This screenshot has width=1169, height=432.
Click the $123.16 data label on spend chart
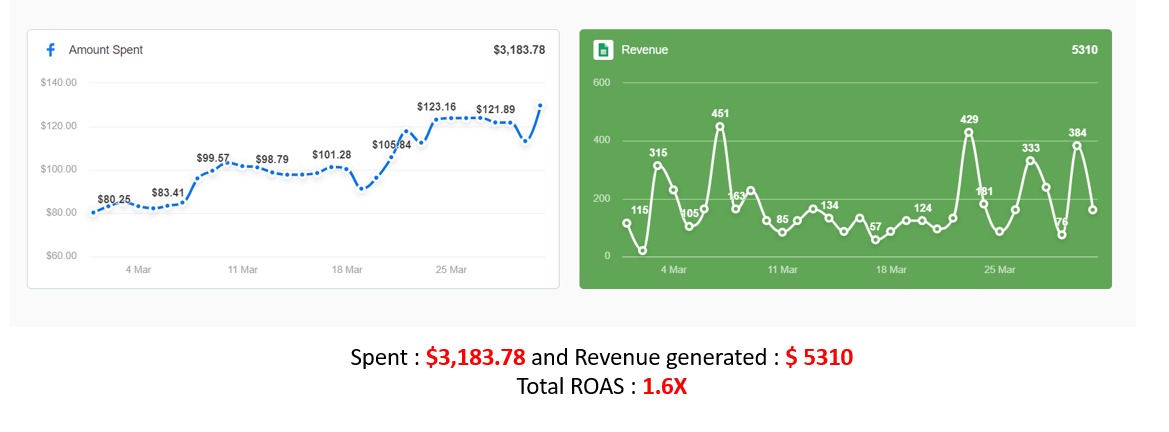tap(436, 107)
